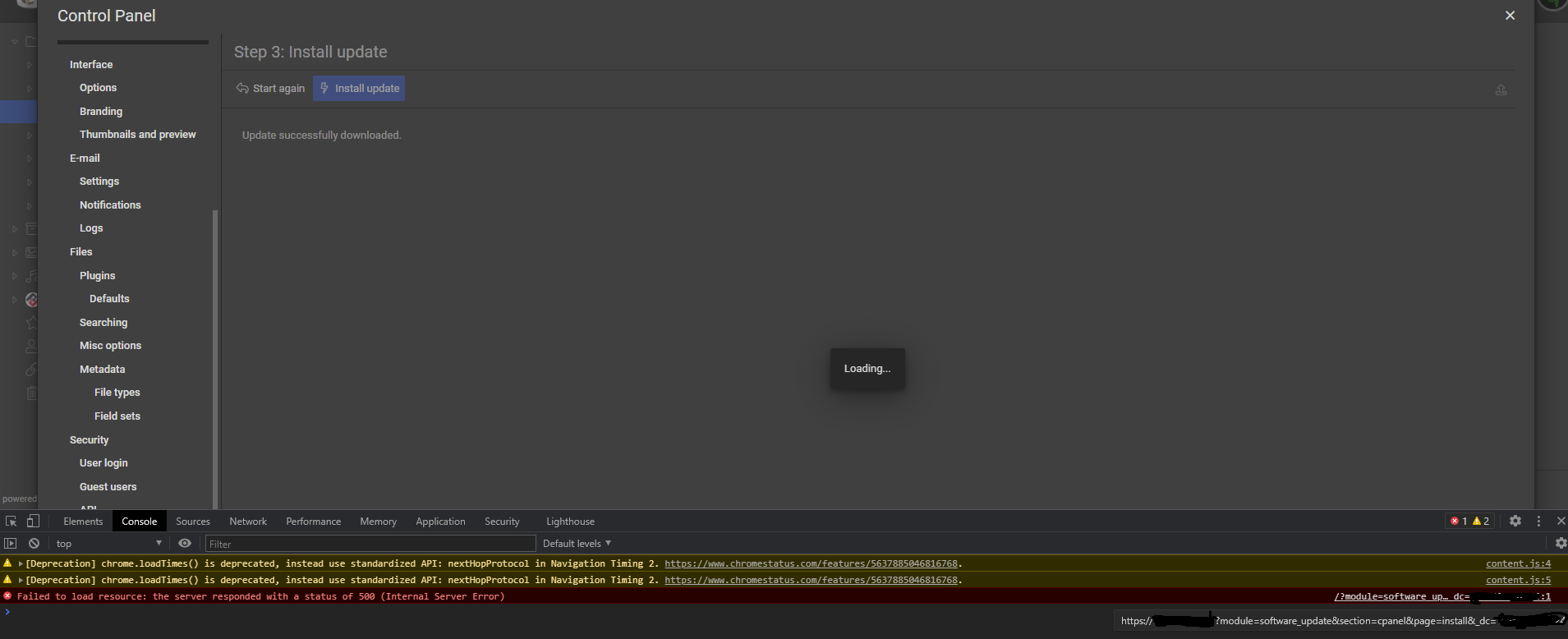
Task: Switch to DevTools Elements tab
Action: click(x=83, y=522)
